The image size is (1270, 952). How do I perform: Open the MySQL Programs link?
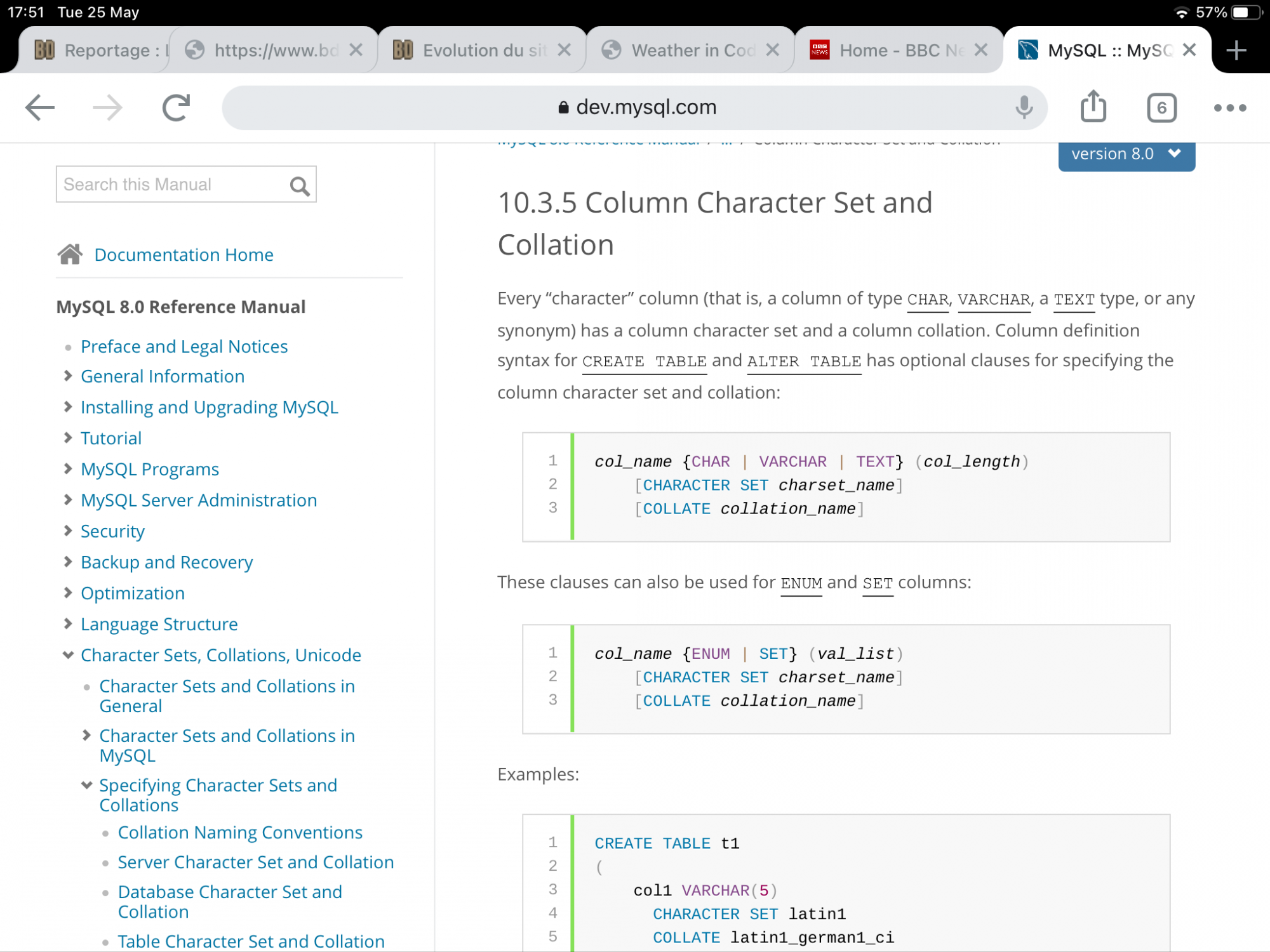click(150, 469)
